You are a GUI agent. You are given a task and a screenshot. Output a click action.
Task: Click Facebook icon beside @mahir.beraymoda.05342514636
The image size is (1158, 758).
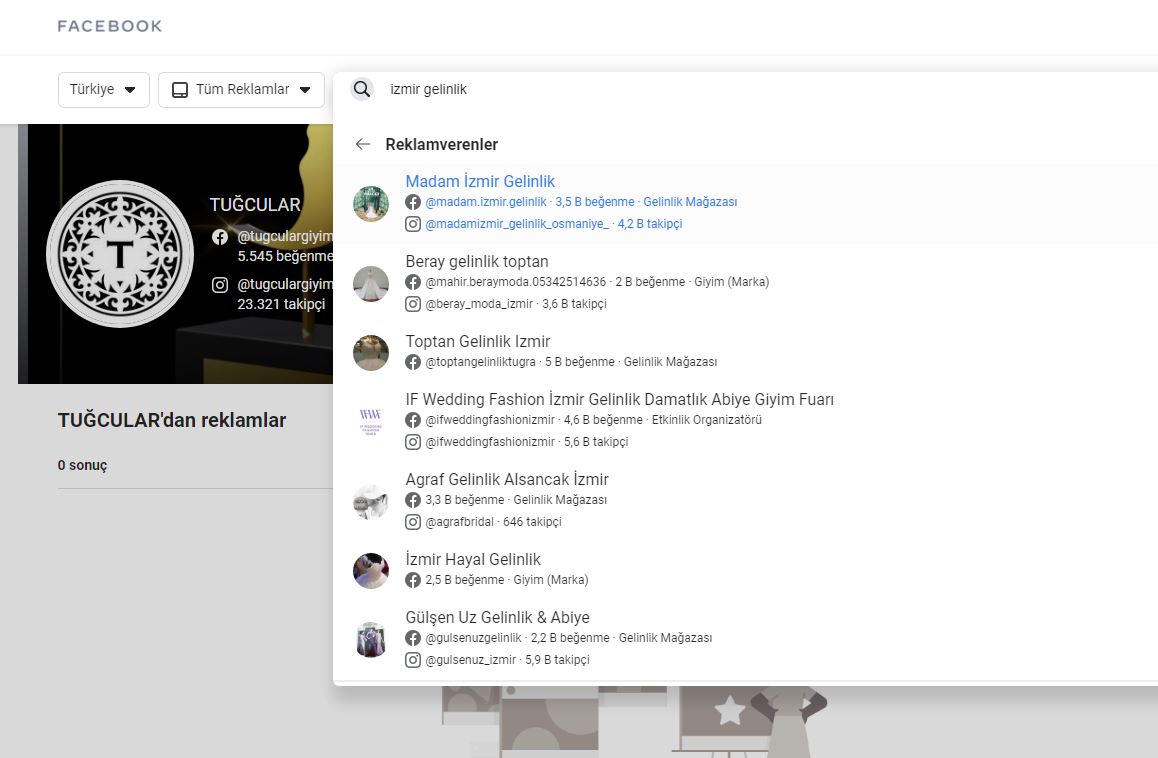pos(413,281)
